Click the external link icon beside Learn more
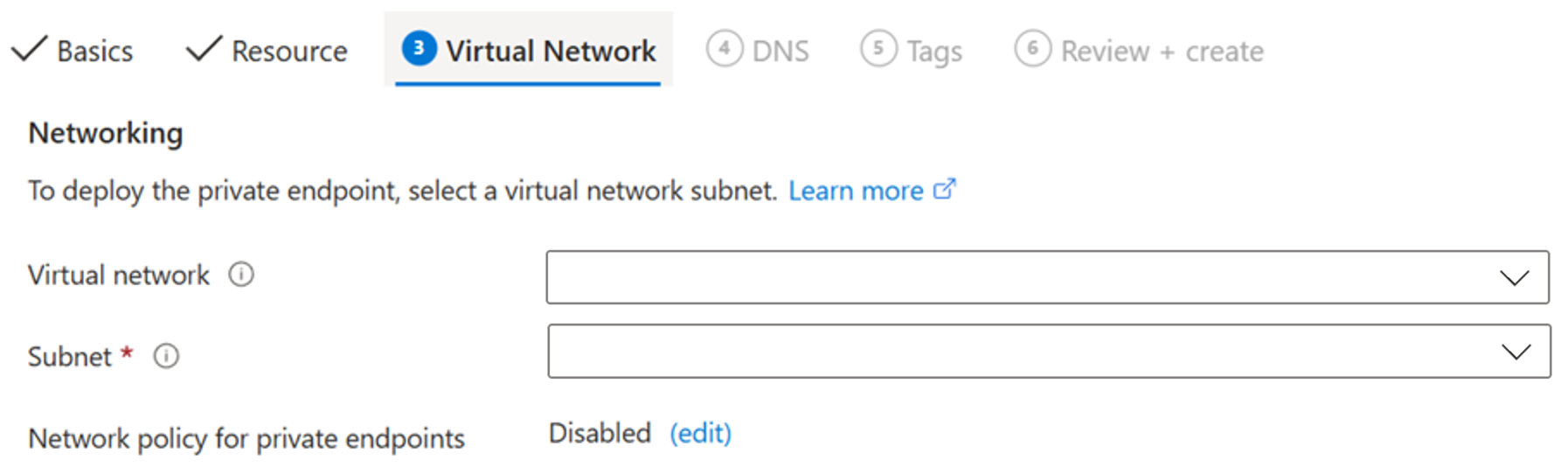Image resolution: width=1568 pixels, height=474 pixels. pos(945,189)
